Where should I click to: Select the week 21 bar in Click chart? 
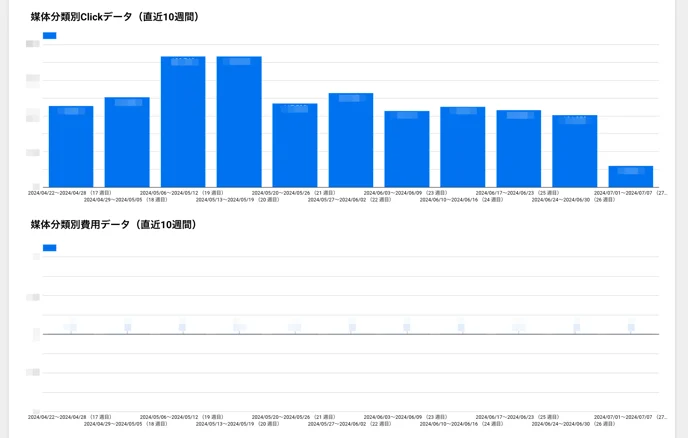295,146
